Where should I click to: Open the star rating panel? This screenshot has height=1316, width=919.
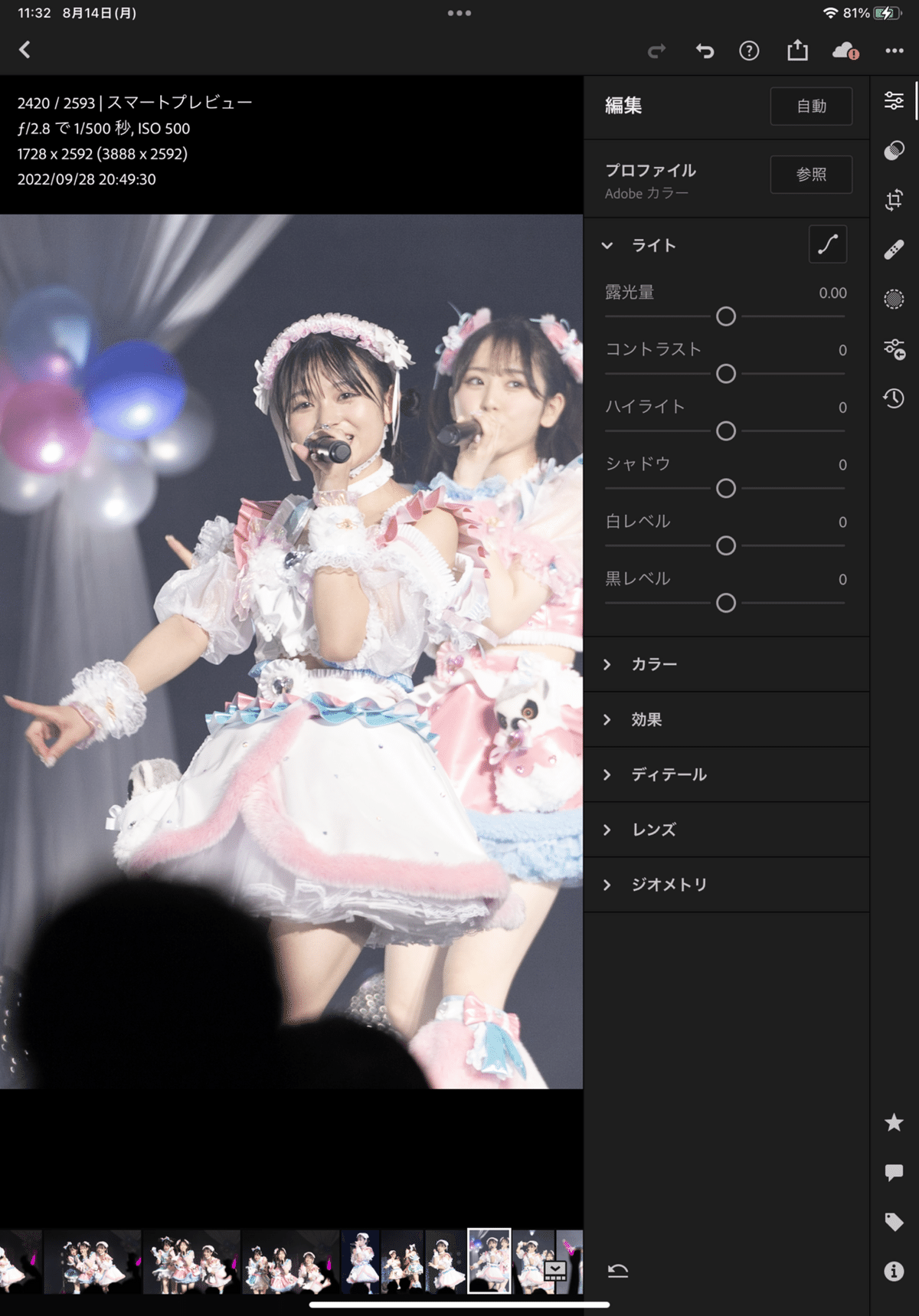click(x=894, y=1123)
